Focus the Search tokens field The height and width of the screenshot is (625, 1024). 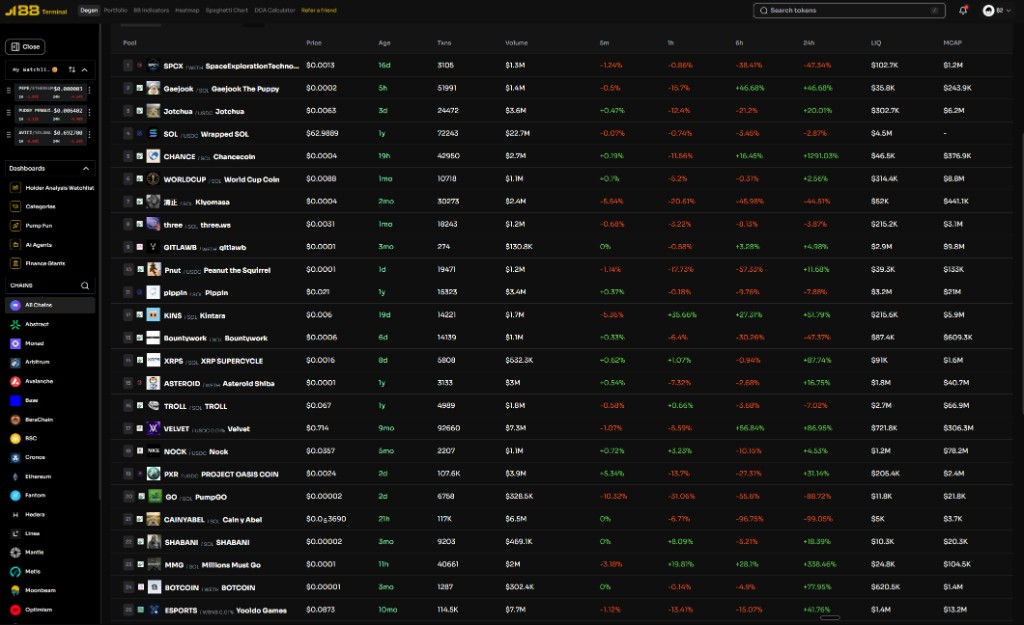tap(849, 10)
